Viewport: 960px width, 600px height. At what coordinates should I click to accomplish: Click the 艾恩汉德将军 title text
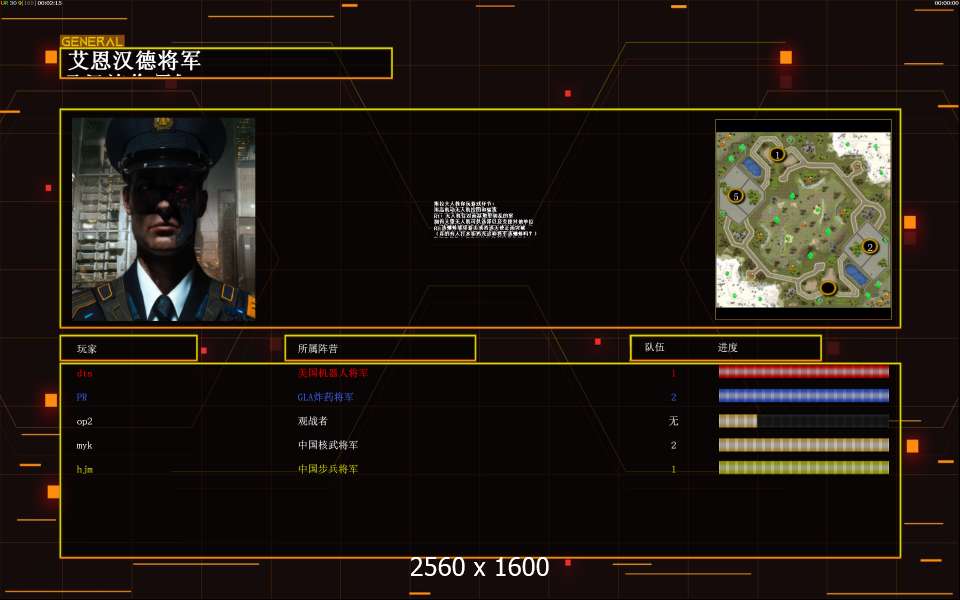134,61
